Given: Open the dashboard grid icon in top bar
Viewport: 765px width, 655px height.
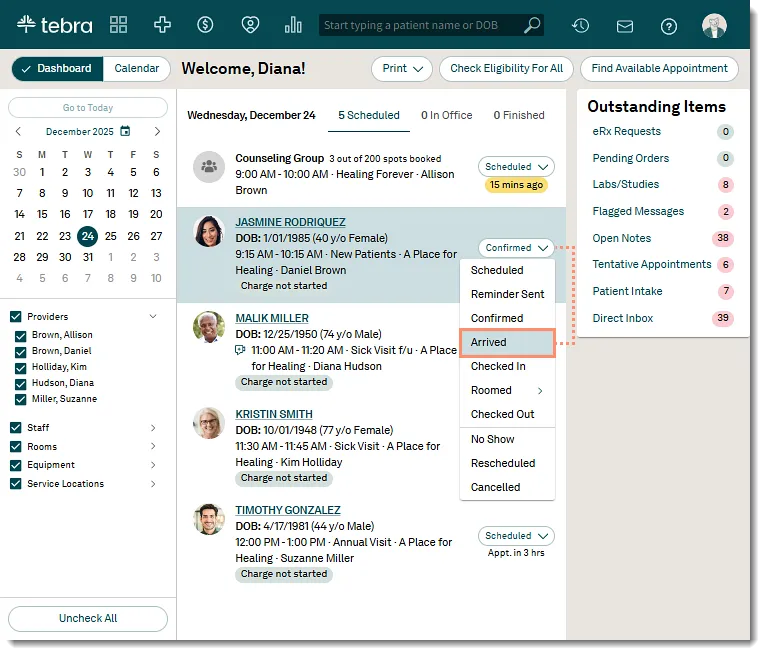Looking at the screenshot, I should (x=119, y=24).
